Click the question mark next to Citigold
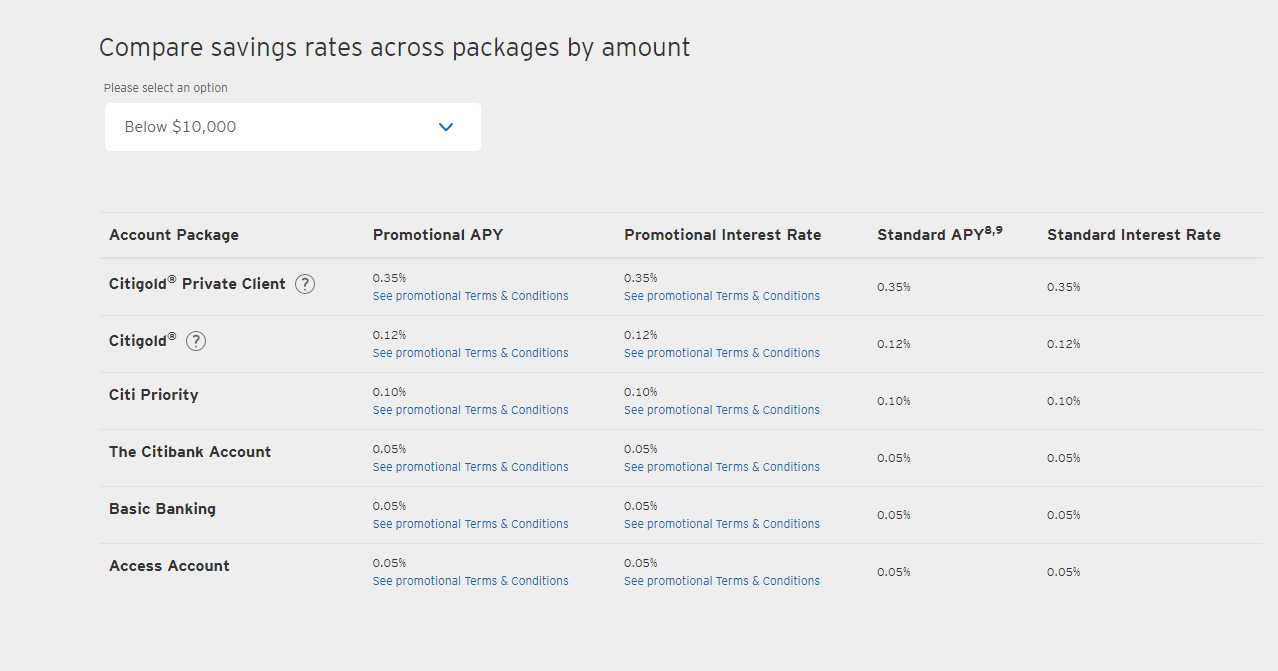Image resolution: width=1278 pixels, height=671 pixels. (196, 341)
